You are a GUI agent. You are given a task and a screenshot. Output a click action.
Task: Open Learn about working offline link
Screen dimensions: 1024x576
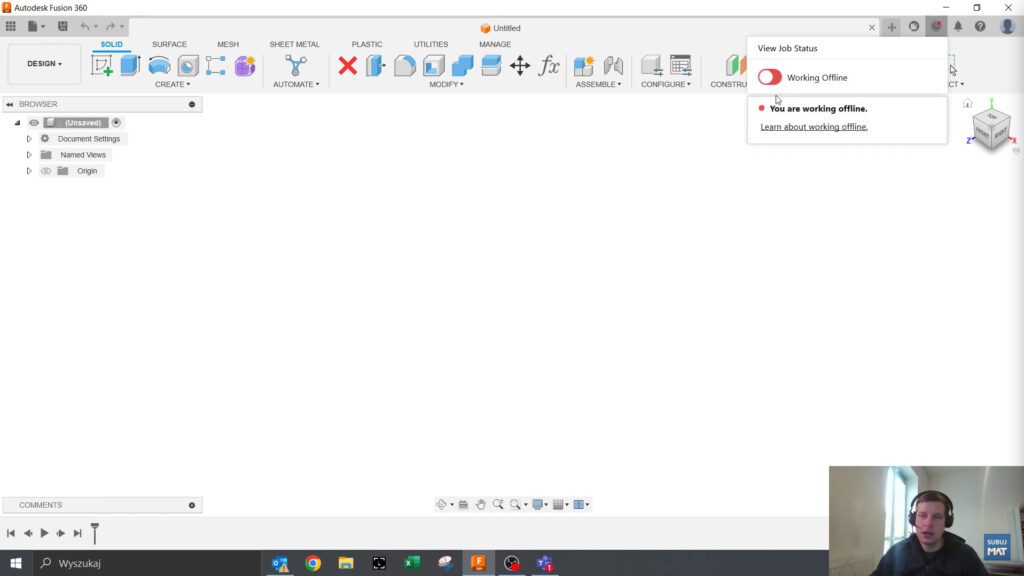(814, 127)
